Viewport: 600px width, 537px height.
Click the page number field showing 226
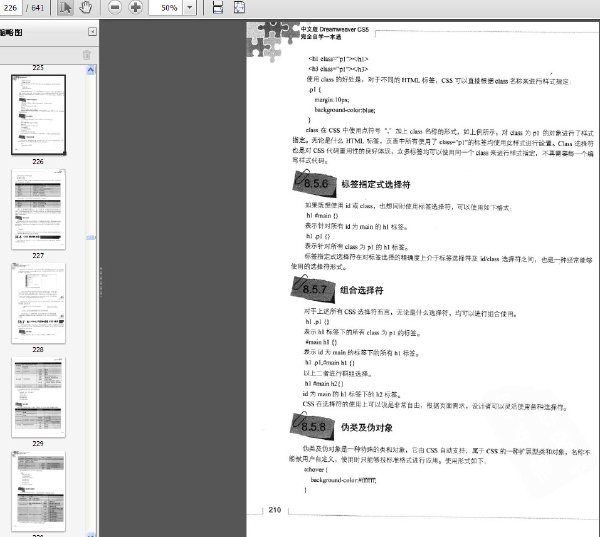pyautogui.click(x=10, y=8)
